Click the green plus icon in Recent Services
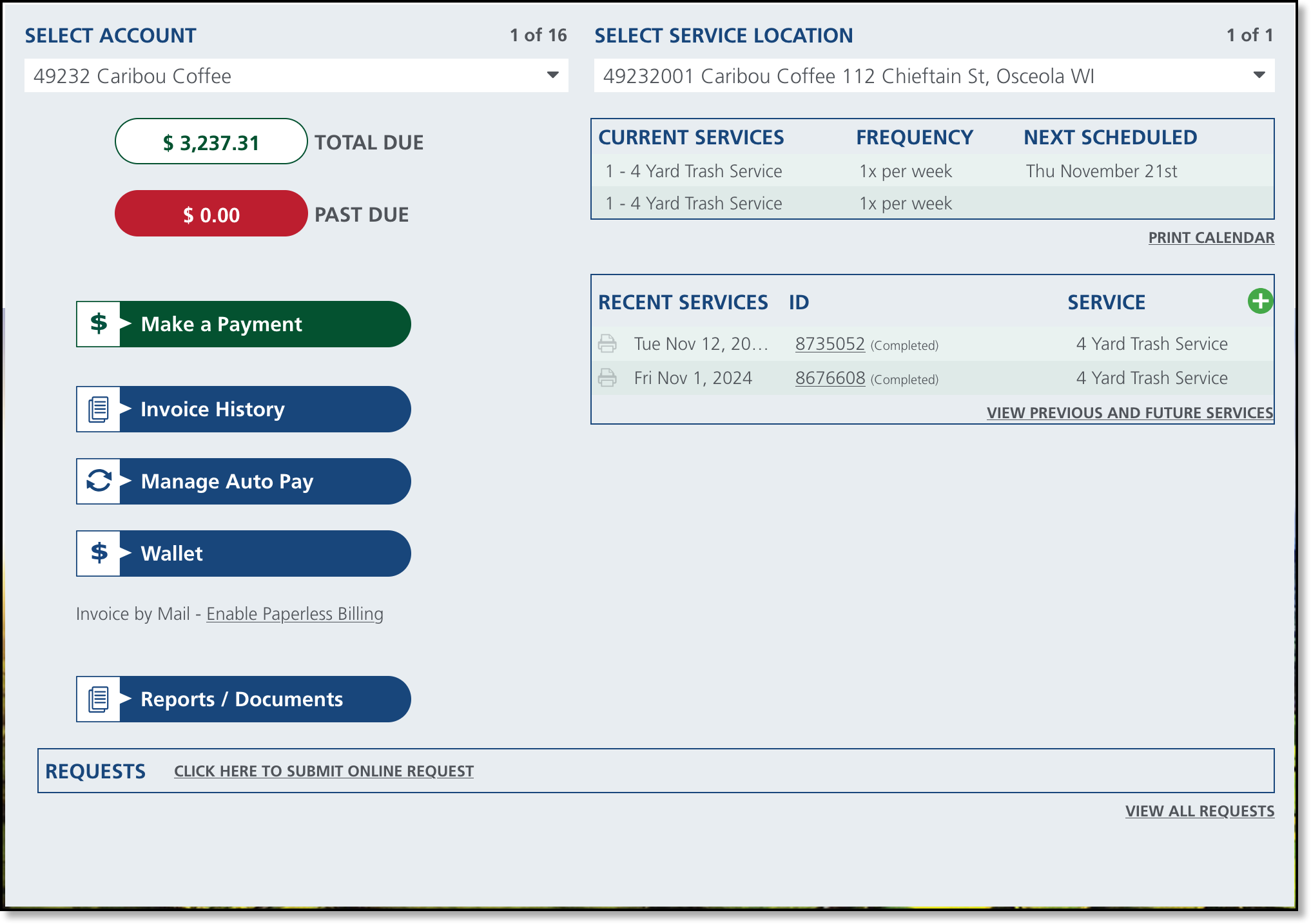The image size is (1311, 924). [1260, 301]
